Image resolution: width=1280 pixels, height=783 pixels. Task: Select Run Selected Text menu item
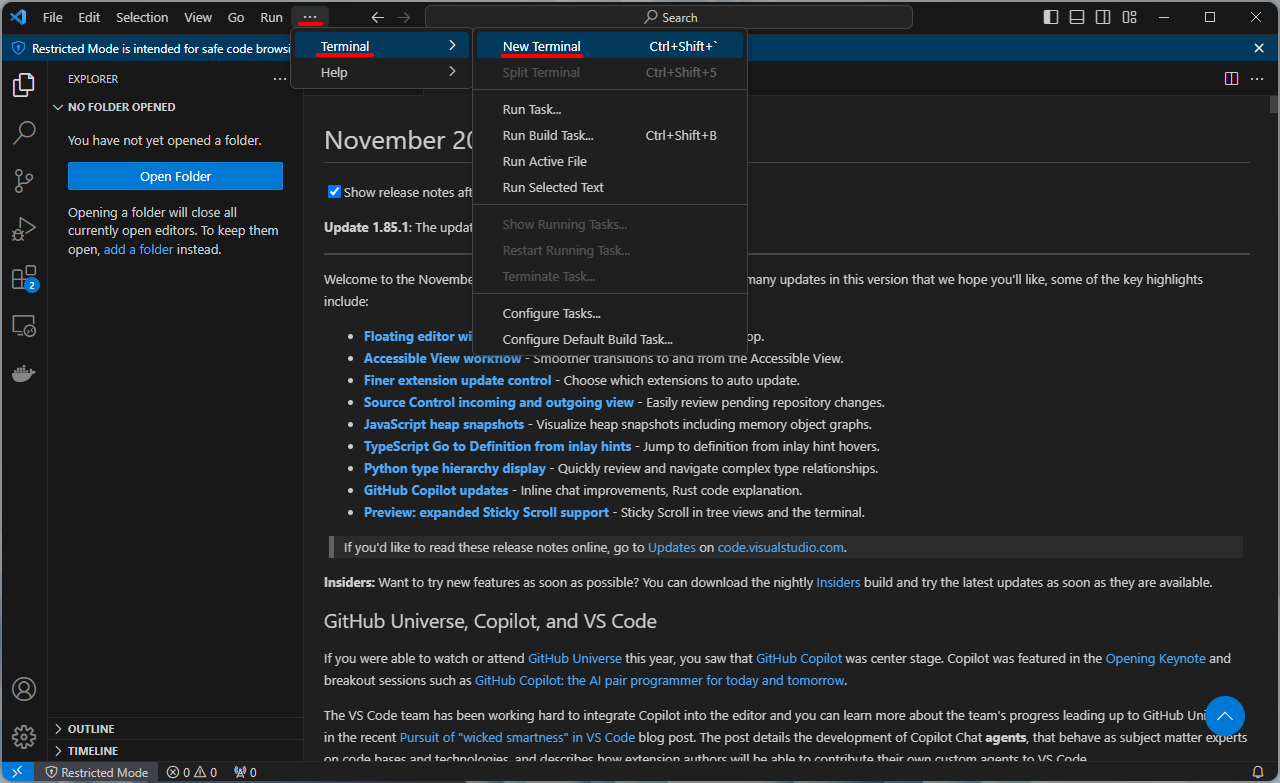coord(610,187)
